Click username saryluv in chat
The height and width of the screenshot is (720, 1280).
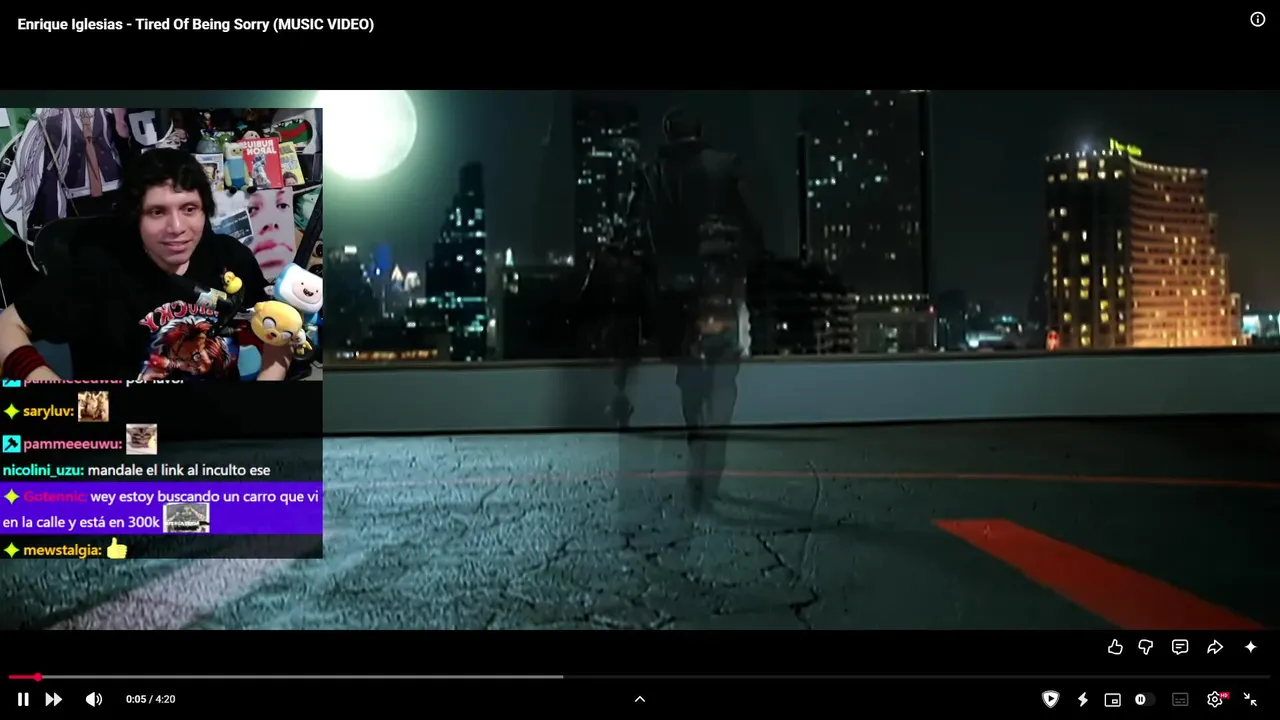pyautogui.click(x=48, y=411)
